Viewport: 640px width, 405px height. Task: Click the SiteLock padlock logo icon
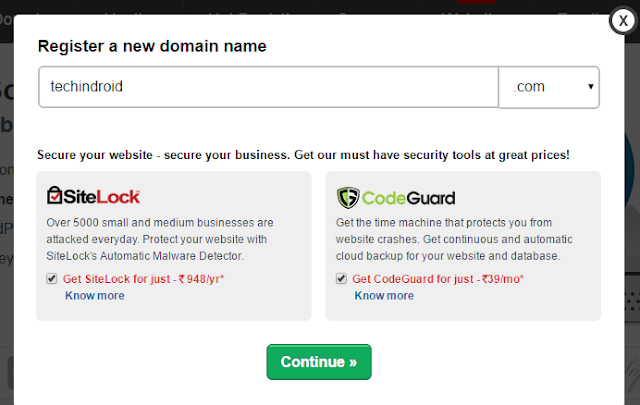pos(54,195)
